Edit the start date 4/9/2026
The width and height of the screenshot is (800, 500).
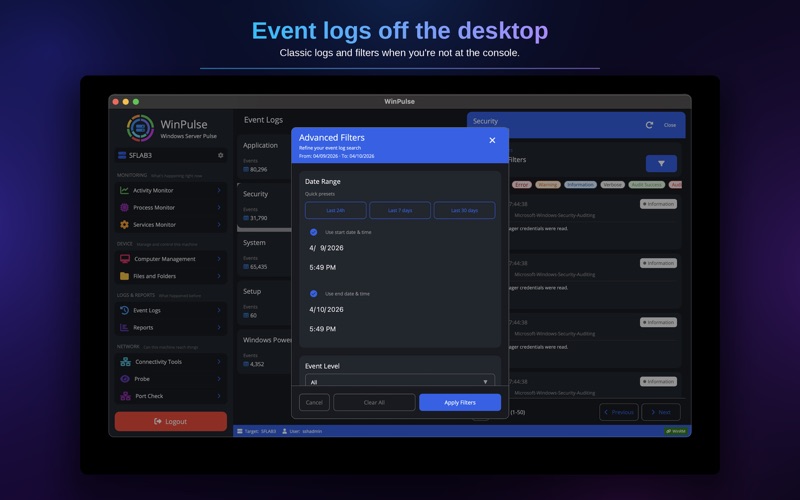327,248
